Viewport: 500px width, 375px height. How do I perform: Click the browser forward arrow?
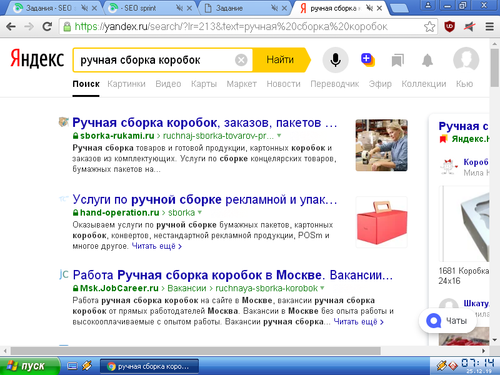point(29,26)
